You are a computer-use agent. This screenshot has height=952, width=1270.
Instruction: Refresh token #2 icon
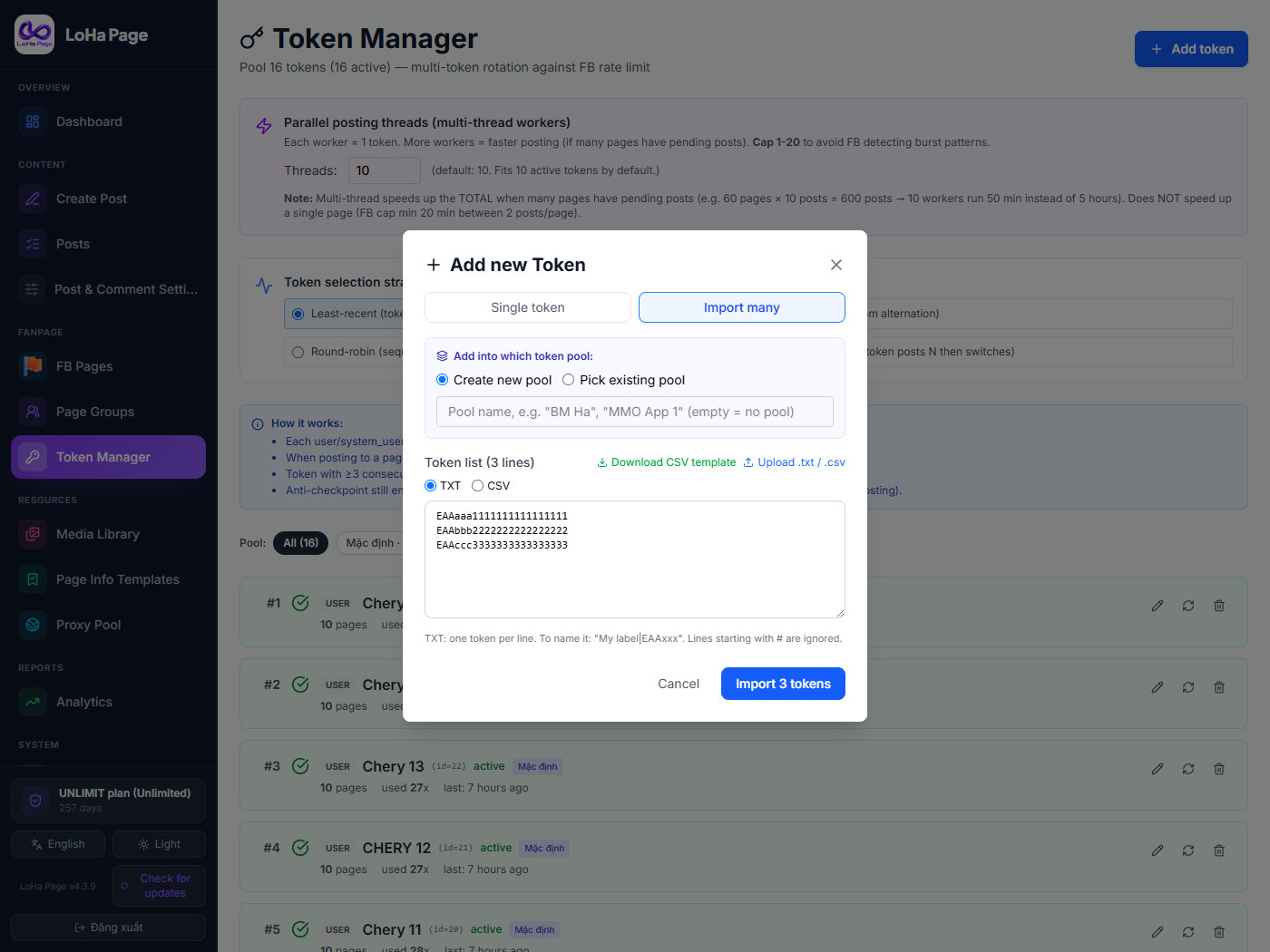click(1188, 687)
